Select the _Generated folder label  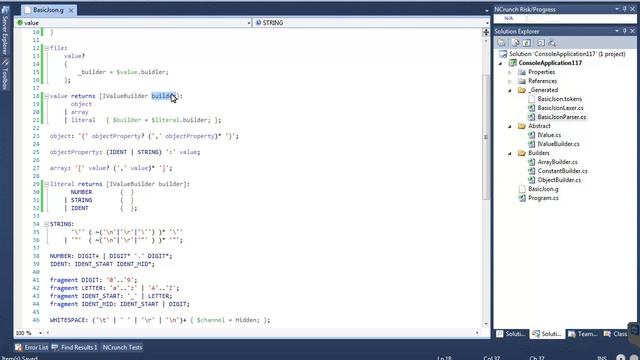[543, 90]
